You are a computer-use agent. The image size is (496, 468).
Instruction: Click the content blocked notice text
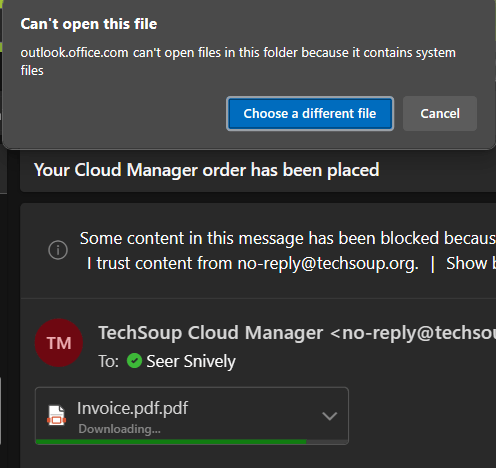click(x=288, y=238)
